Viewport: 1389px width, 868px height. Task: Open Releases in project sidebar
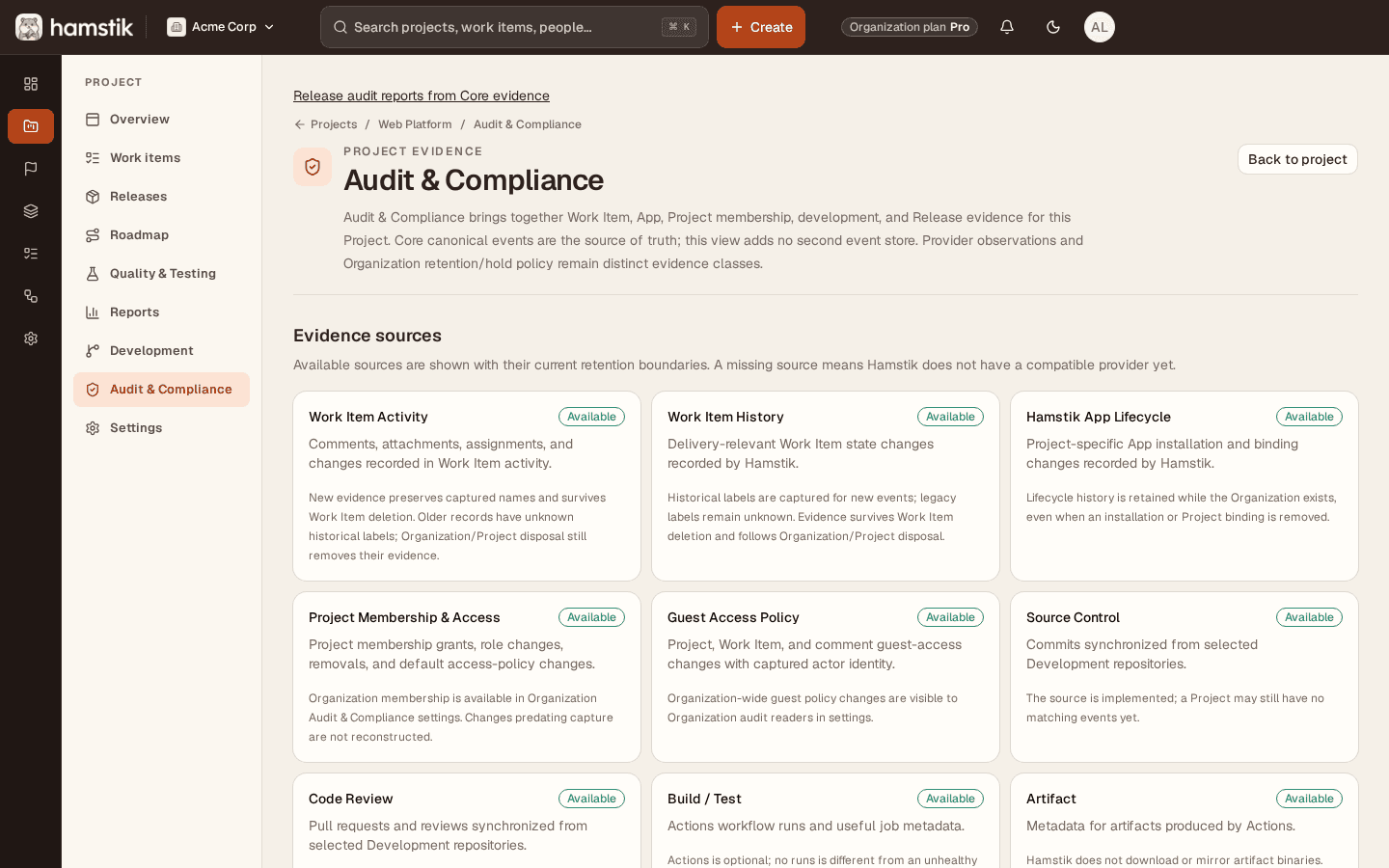pos(161,197)
